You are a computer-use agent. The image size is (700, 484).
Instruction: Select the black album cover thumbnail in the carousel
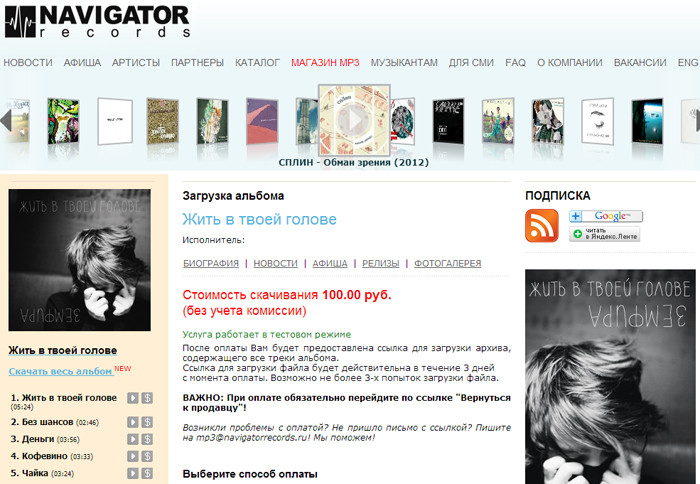coord(448,121)
